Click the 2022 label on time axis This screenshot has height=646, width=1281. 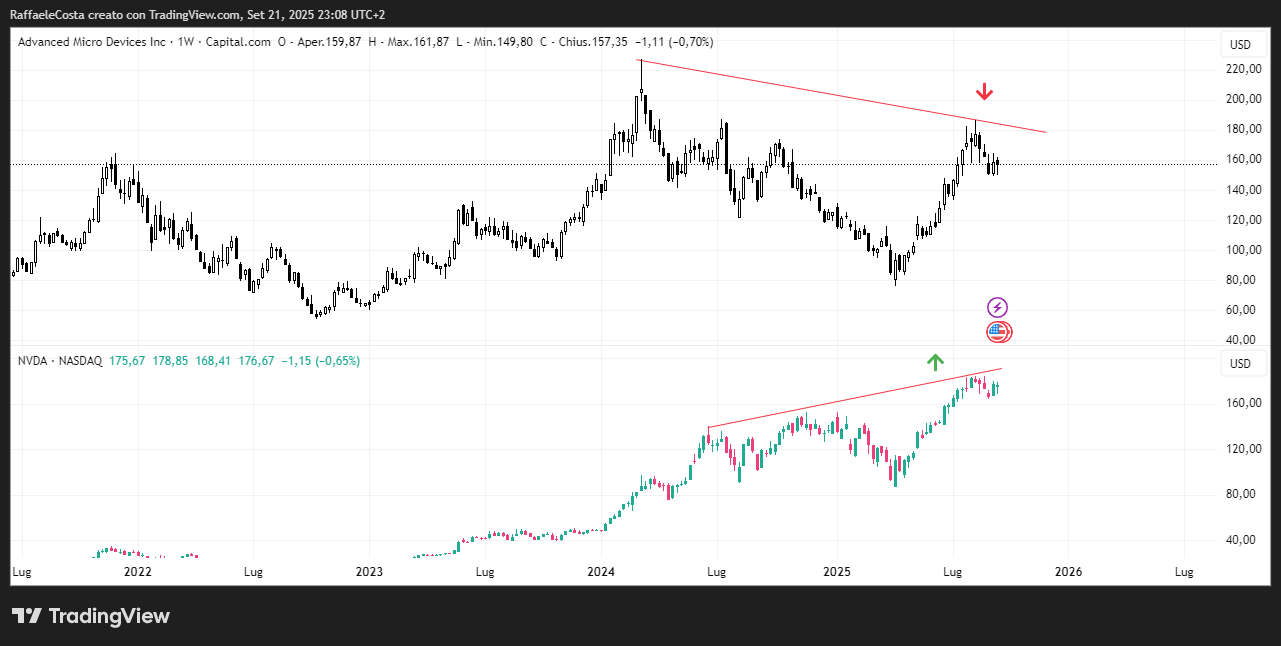(137, 572)
